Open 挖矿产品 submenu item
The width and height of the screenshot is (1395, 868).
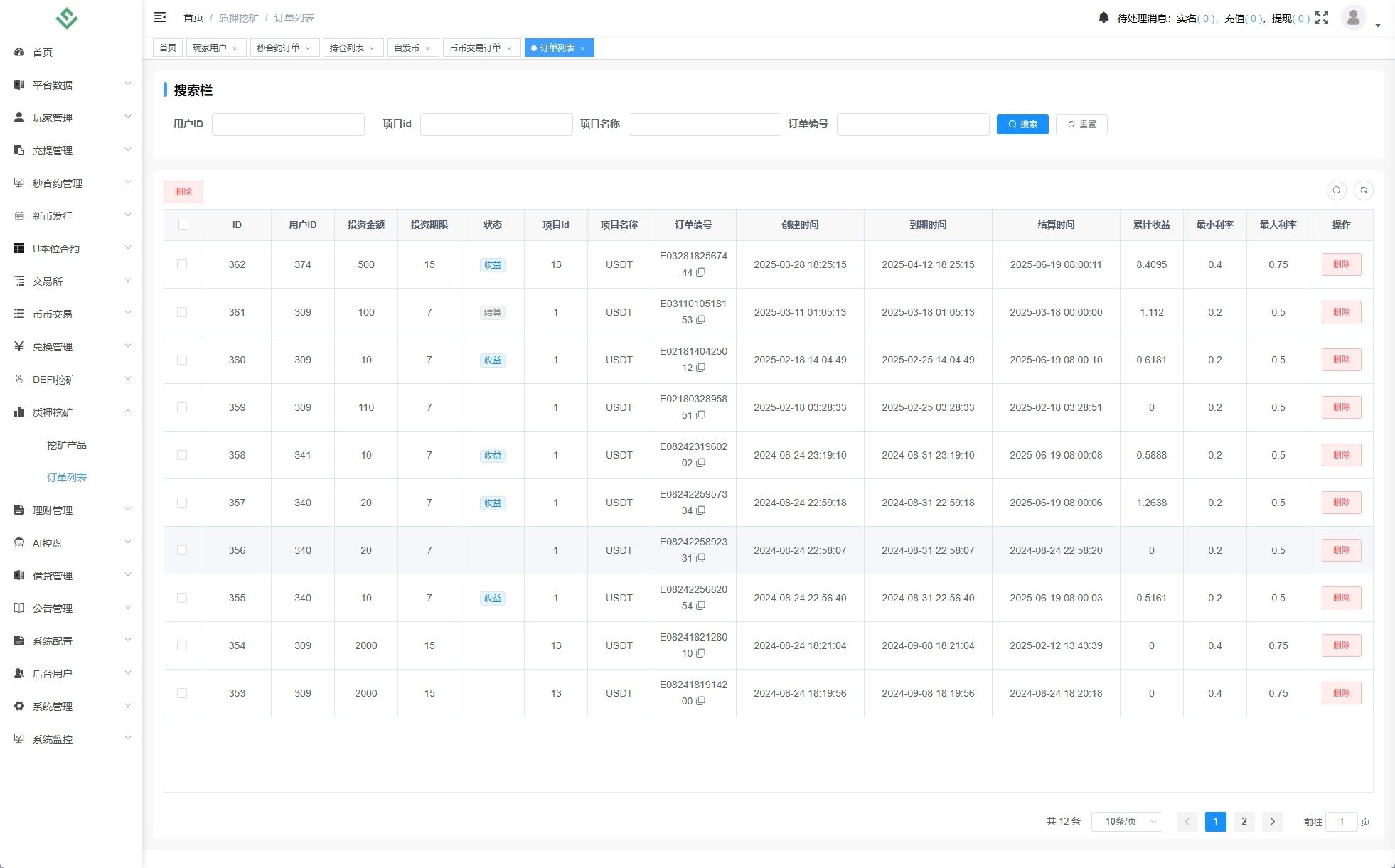pyautogui.click(x=67, y=445)
